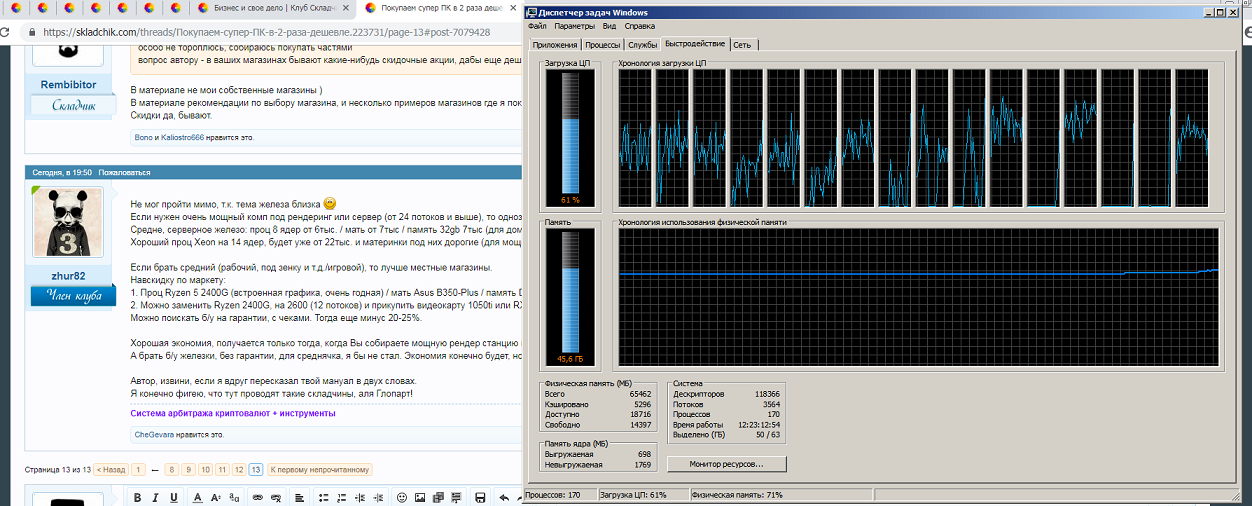Open the smiley emoticon picker
Image resolution: width=1252 pixels, height=506 pixels.
[402, 498]
